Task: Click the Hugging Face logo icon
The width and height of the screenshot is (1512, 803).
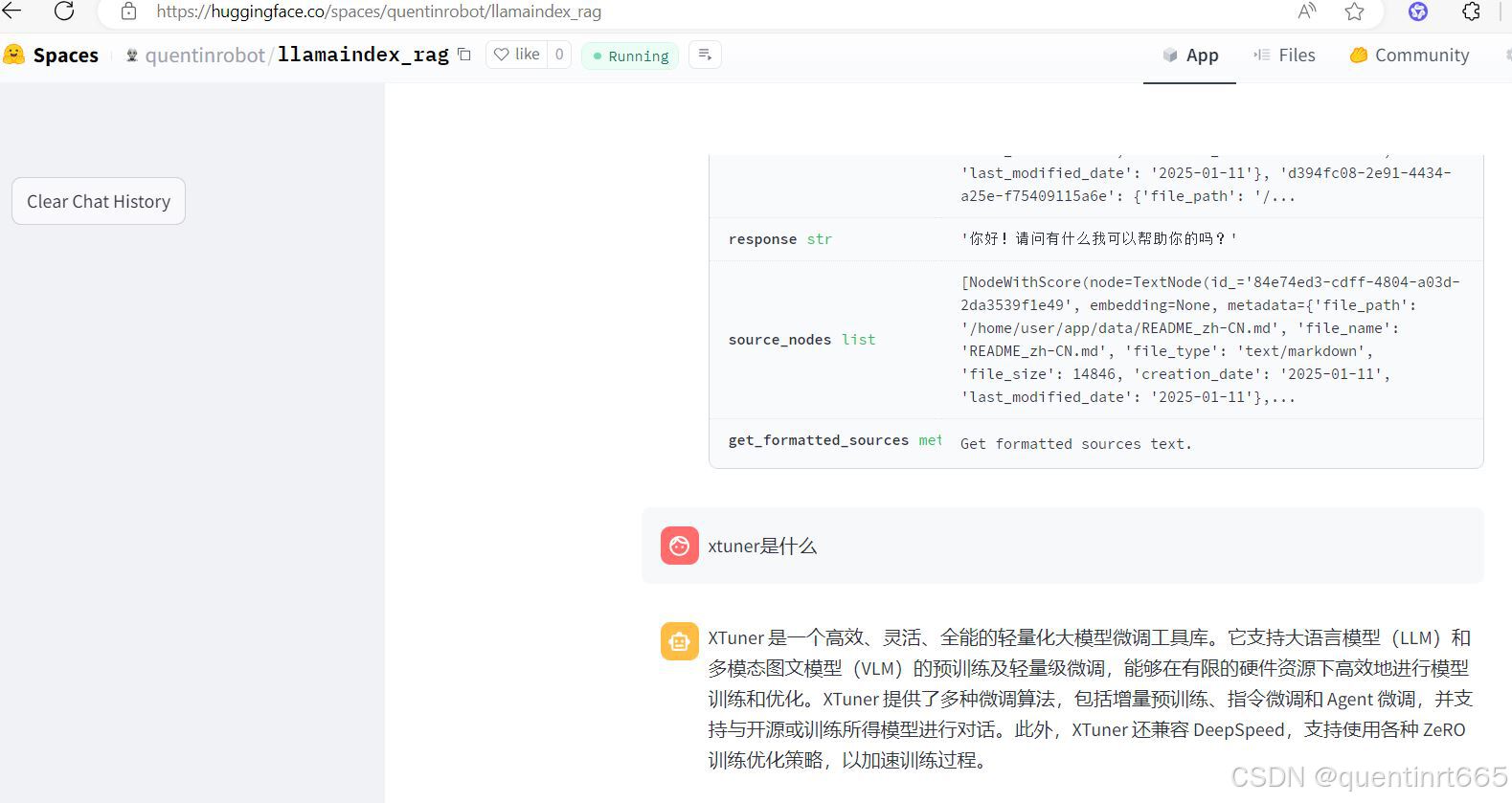Action: coord(13,55)
